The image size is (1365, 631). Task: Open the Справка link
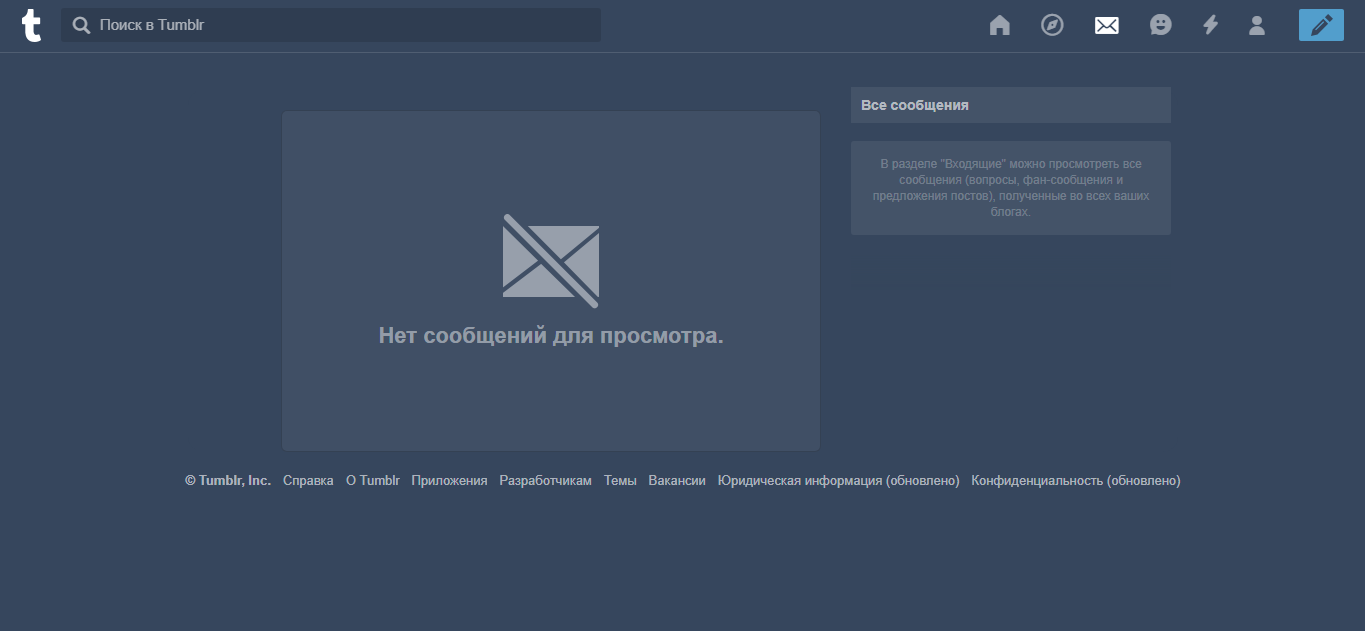[x=308, y=480]
